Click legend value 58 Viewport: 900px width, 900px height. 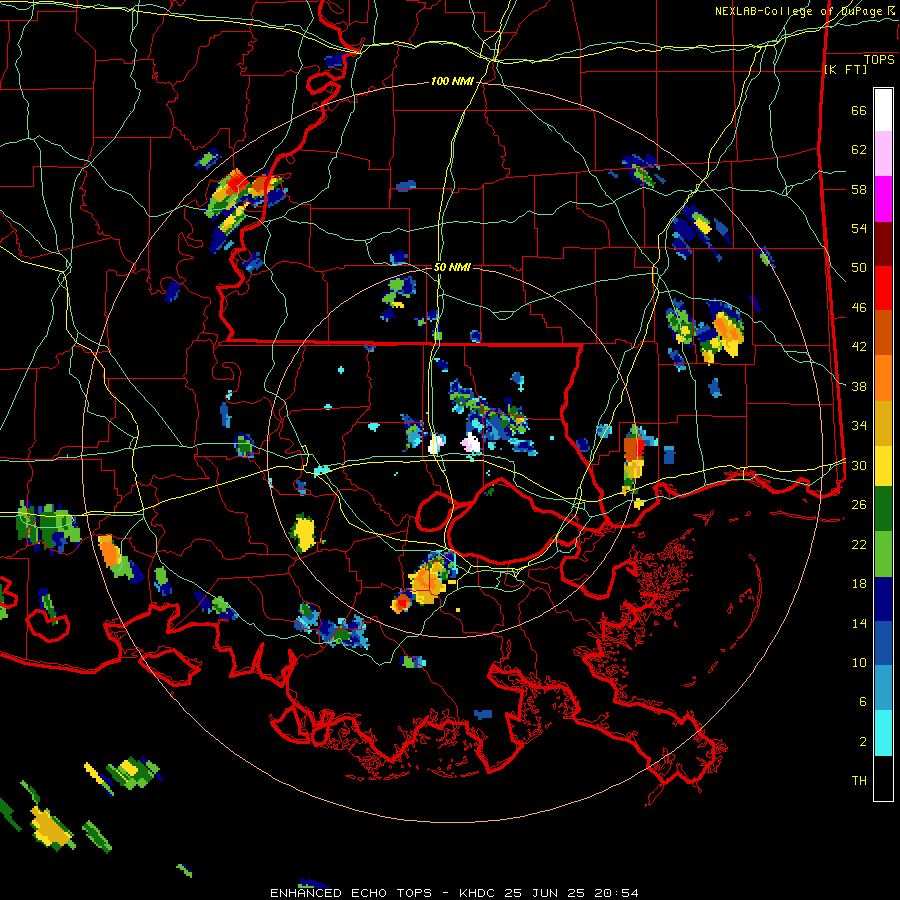[859, 189]
